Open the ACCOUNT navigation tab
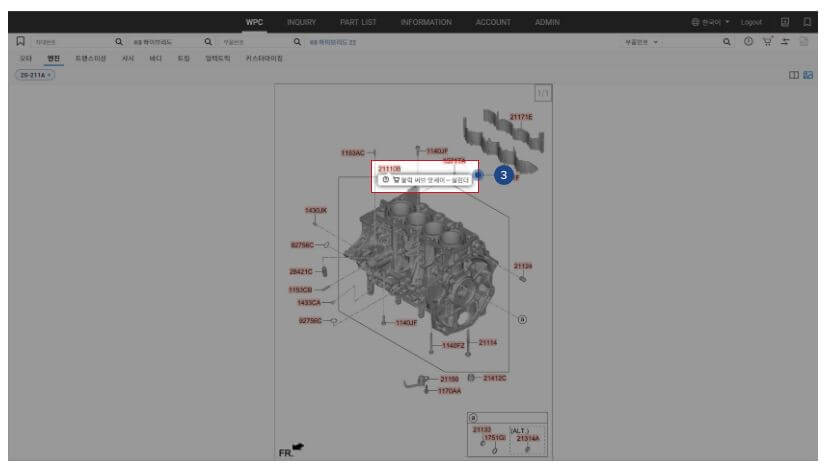827x470 pixels. tap(493, 22)
